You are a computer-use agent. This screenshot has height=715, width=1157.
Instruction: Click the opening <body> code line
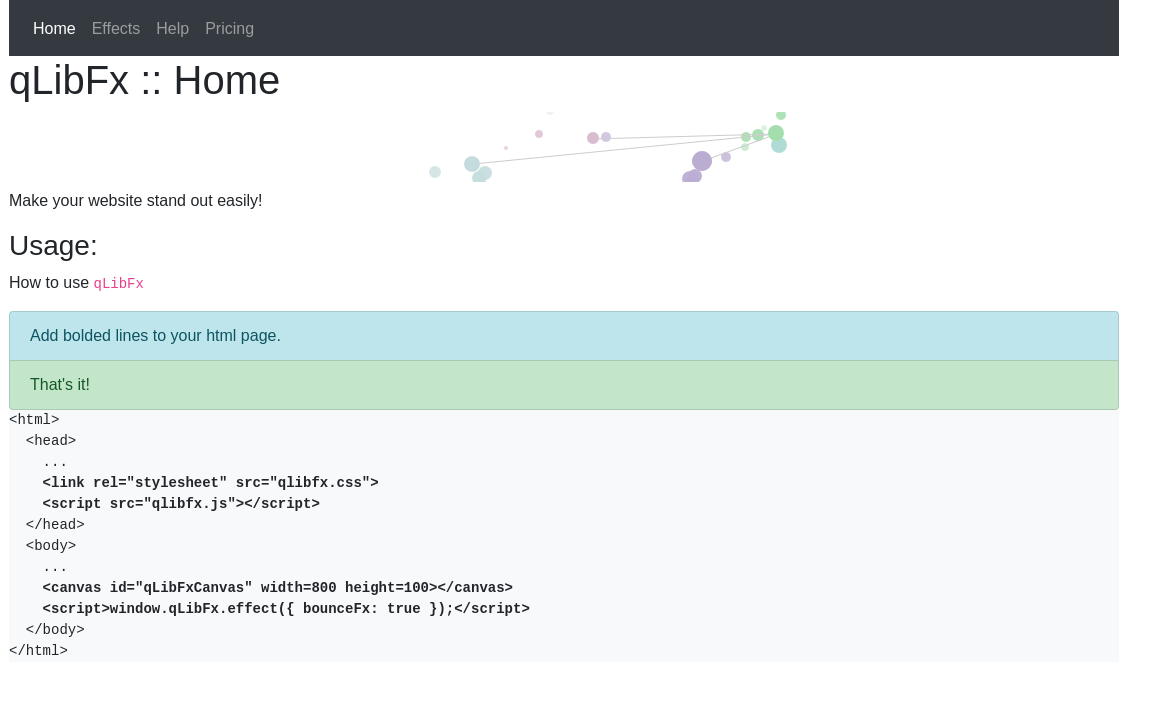tap(51, 546)
